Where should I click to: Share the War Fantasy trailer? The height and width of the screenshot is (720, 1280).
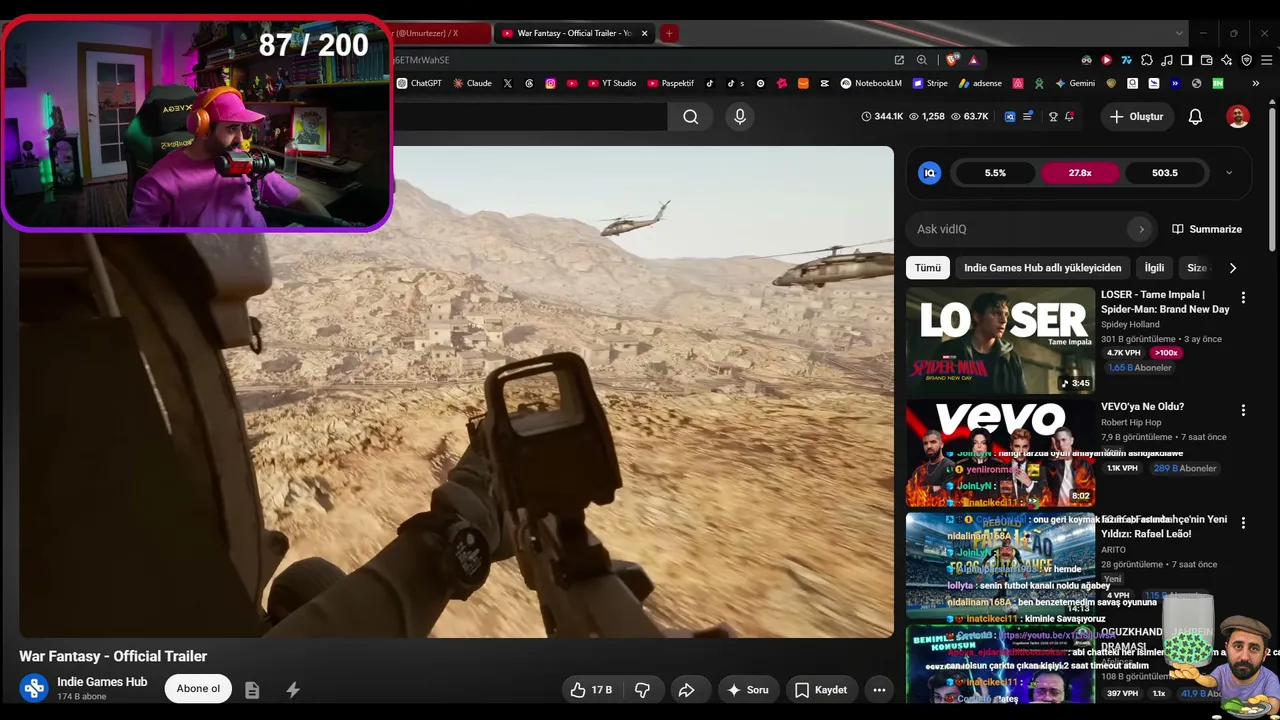coord(687,690)
